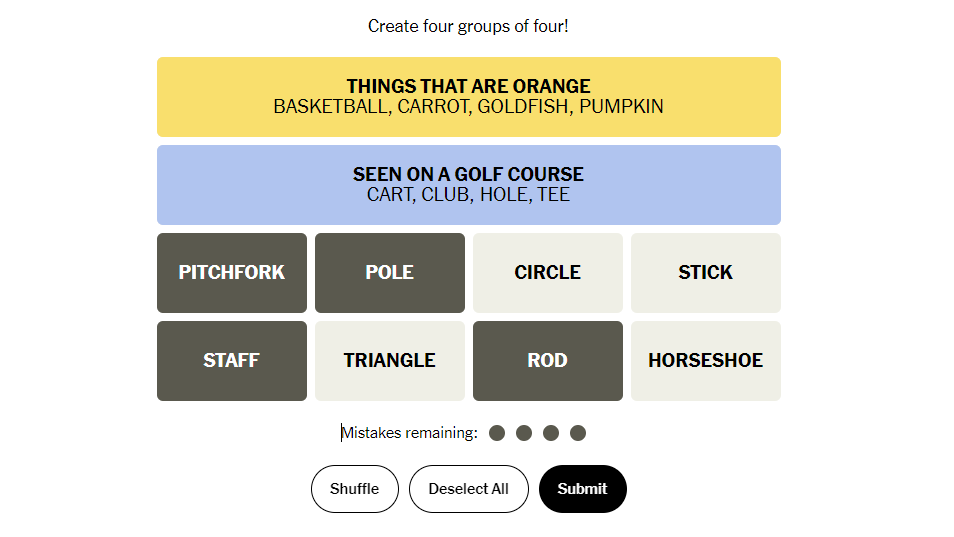The image size is (954, 537).
Task: Click the second mistakes remaining dot
Action: [x=524, y=433]
